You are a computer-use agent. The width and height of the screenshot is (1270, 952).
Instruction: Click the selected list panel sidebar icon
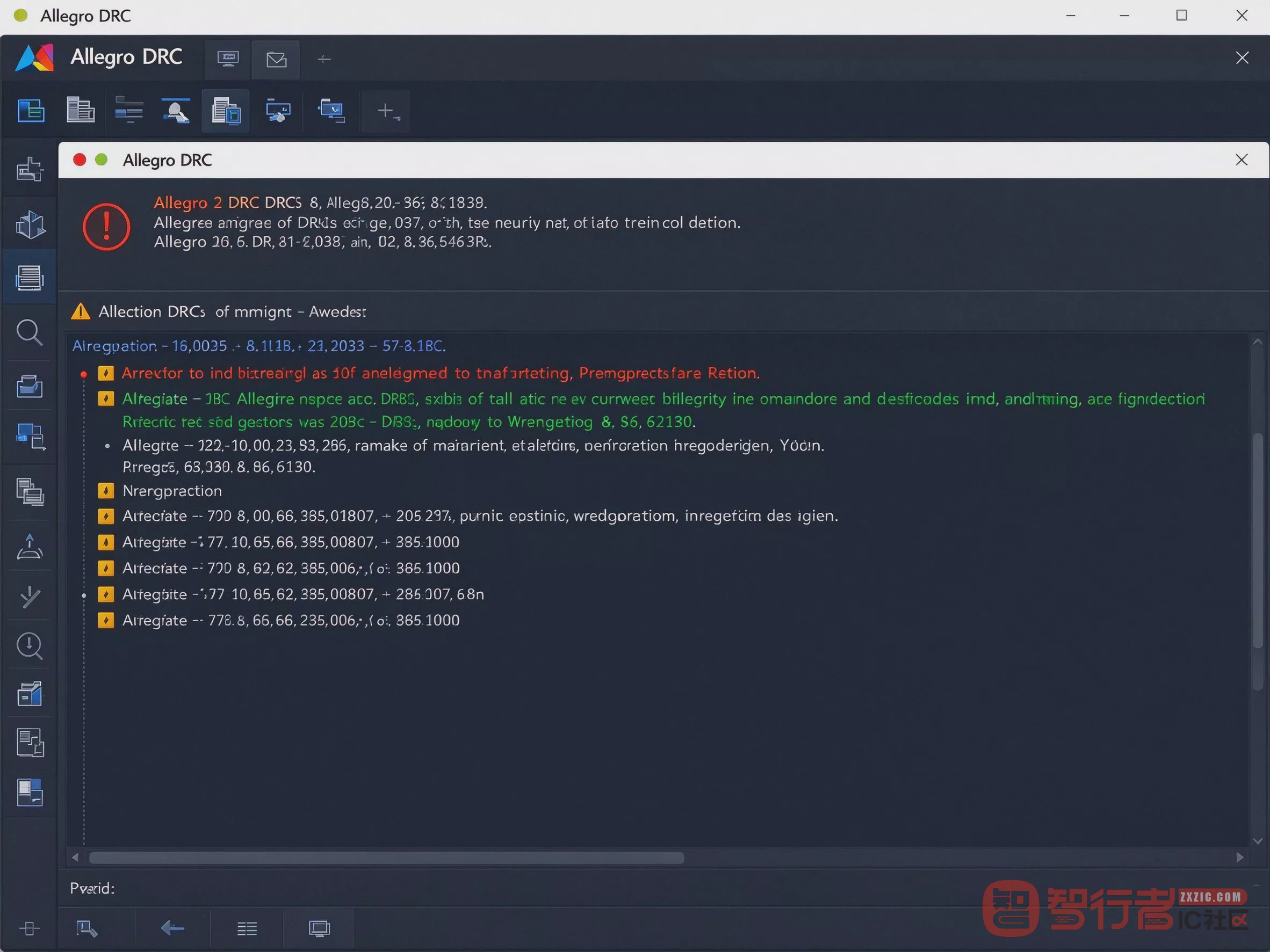pos(30,278)
